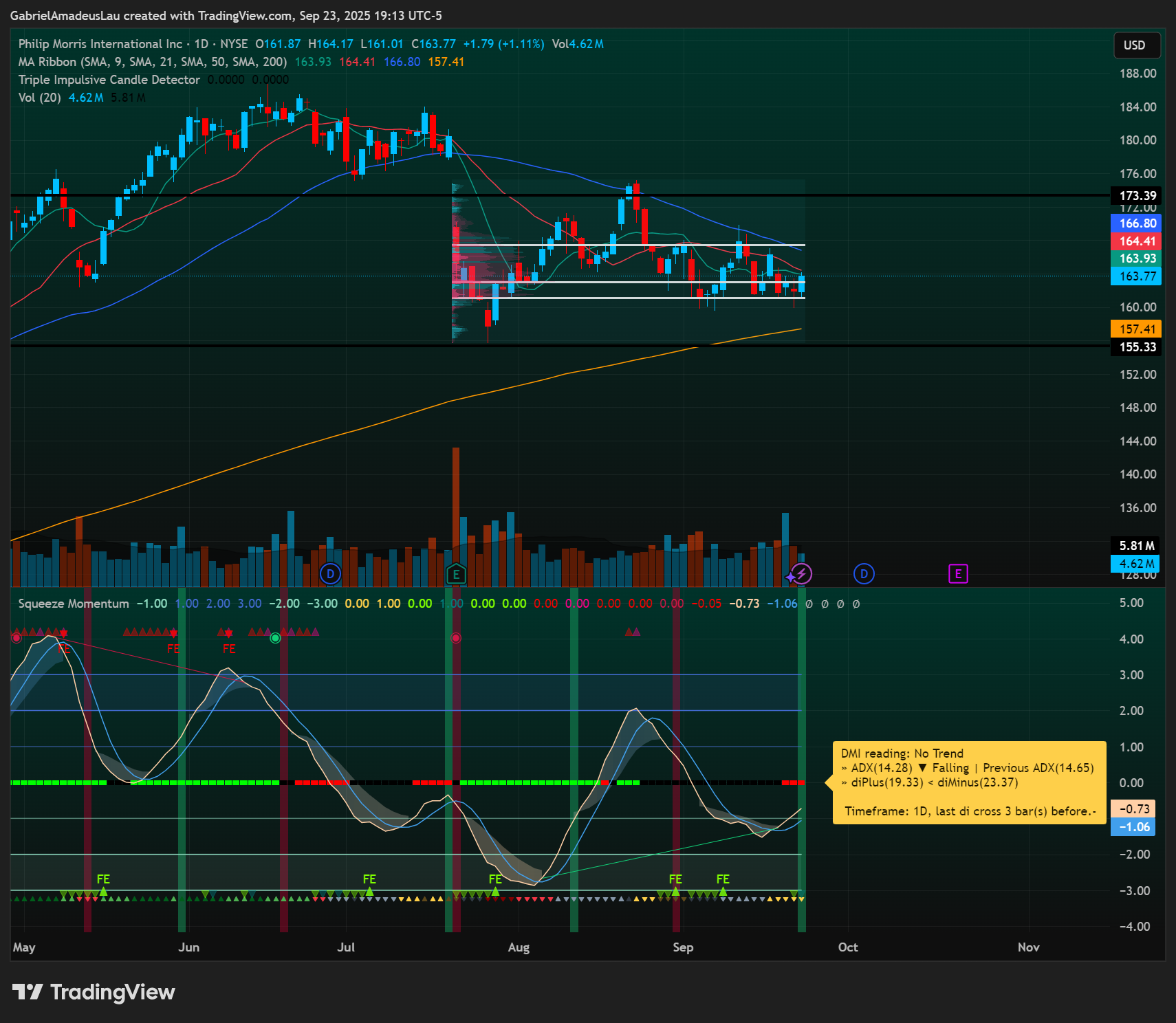Click the 173.39 horizontal line price label
This screenshot has width=1176, height=1023.
pos(1137,196)
